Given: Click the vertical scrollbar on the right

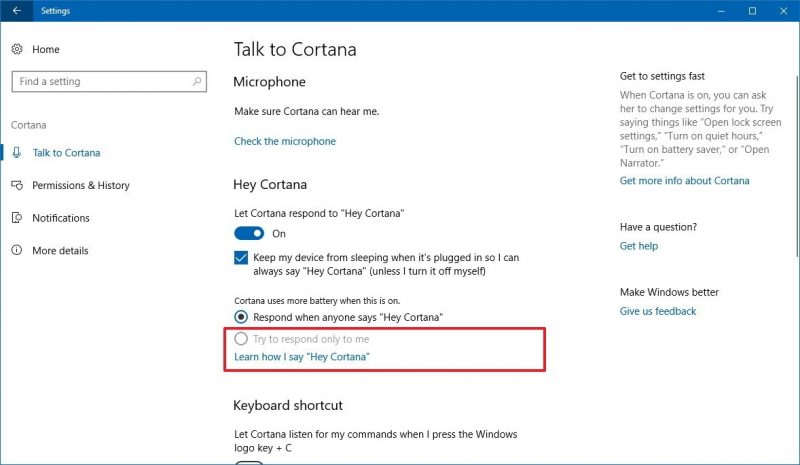Looking at the screenshot, I should 796,166.
